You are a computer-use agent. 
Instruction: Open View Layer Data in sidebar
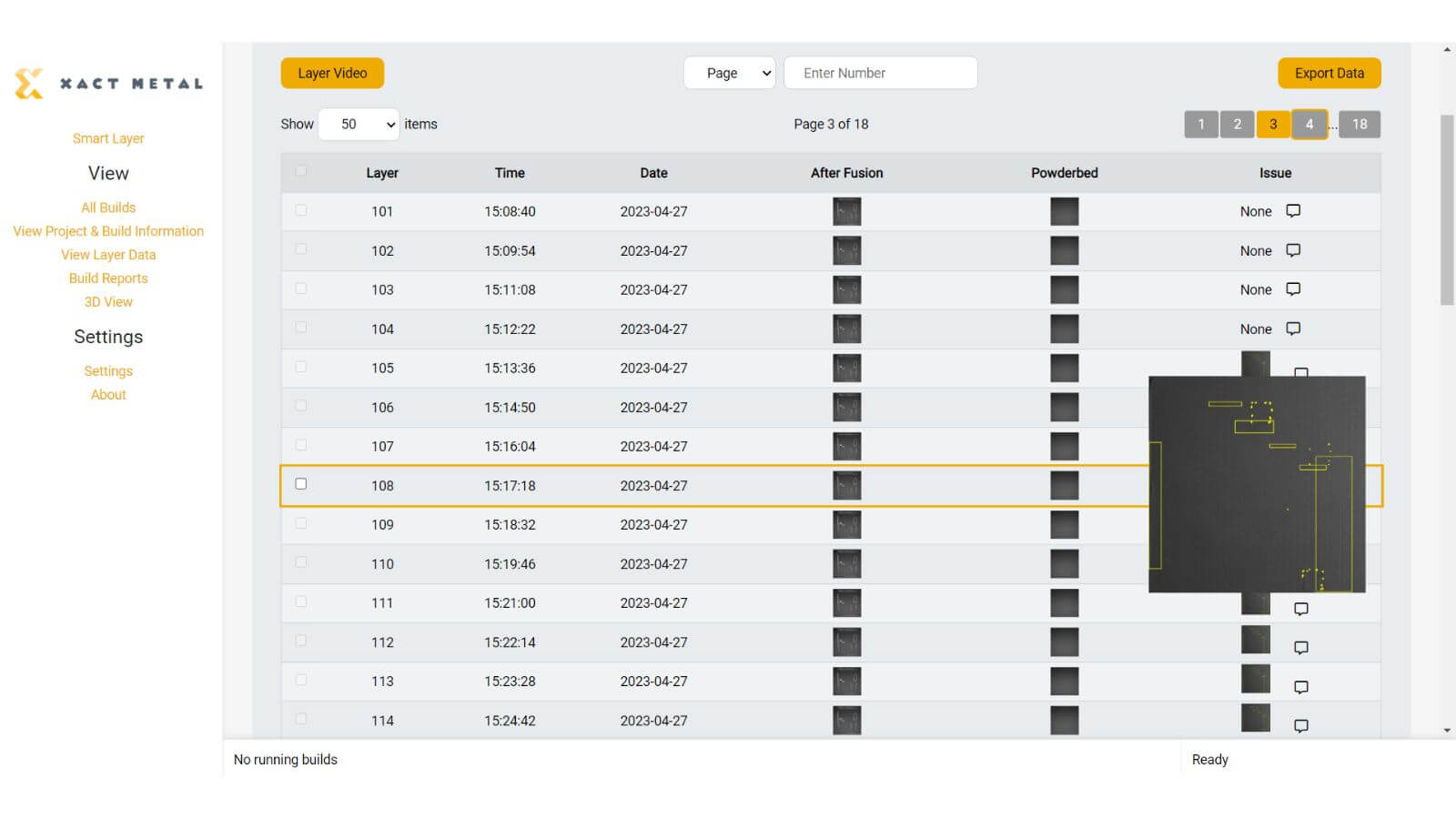(x=108, y=255)
